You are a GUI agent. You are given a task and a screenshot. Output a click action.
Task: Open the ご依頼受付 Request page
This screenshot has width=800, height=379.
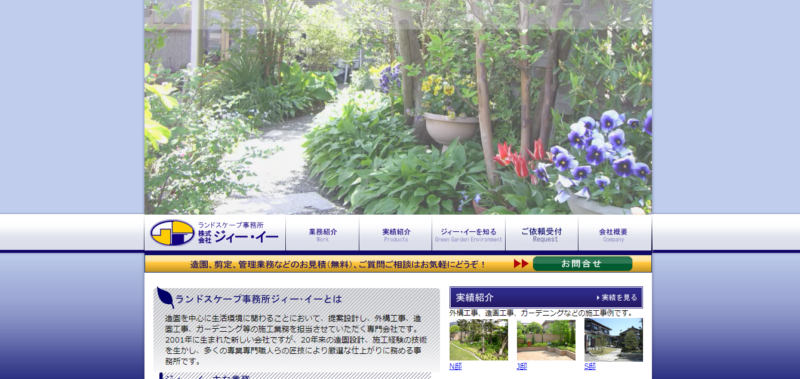point(542,234)
